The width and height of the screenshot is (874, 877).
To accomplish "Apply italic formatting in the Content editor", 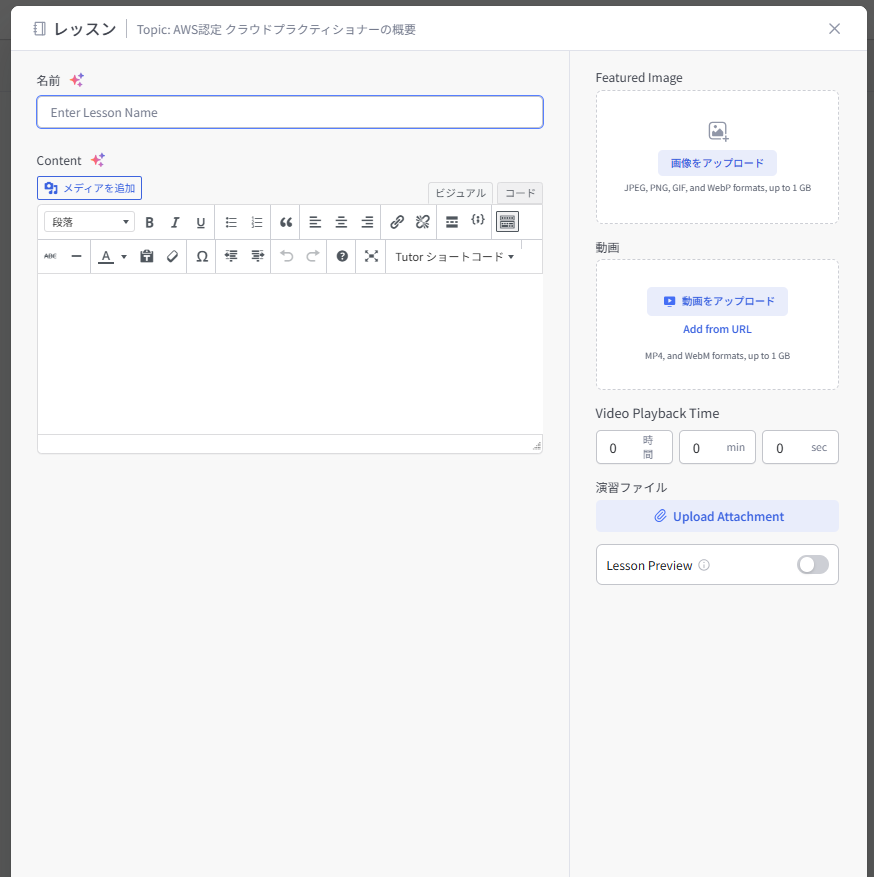I will point(175,222).
